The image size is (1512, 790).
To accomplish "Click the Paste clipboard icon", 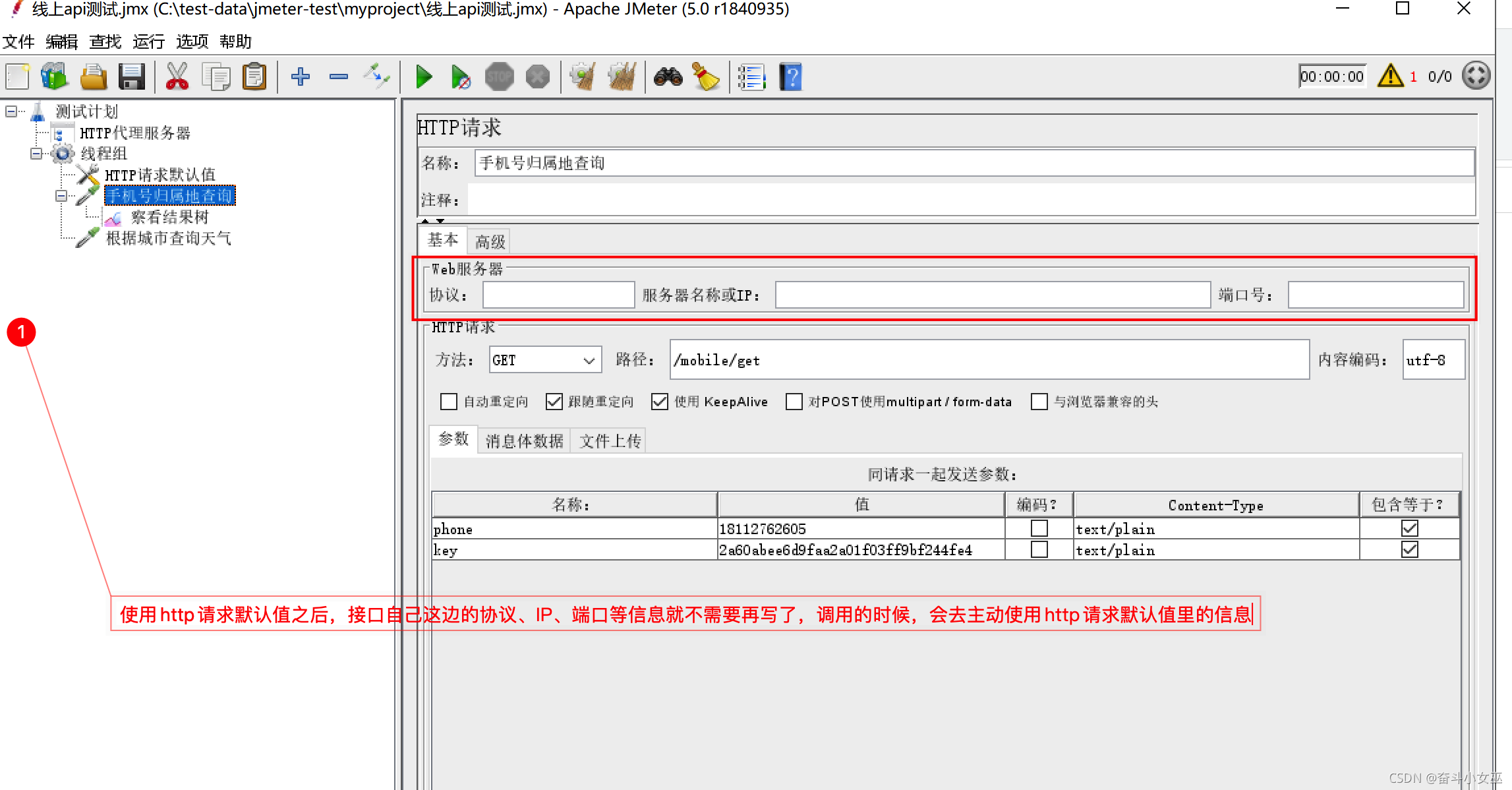I will (254, 76).
